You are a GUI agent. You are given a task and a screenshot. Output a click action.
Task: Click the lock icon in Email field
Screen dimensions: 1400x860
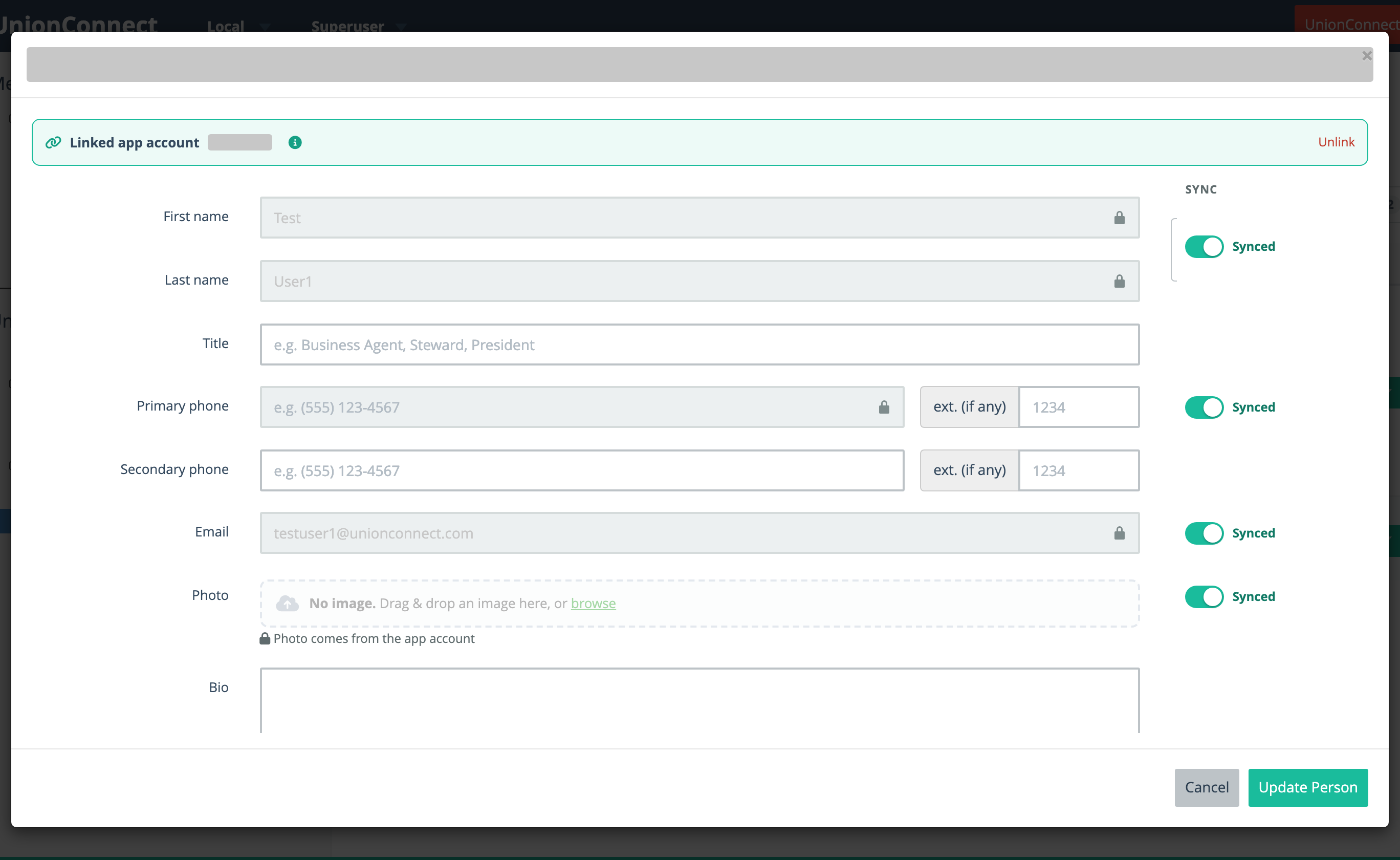1119,533
